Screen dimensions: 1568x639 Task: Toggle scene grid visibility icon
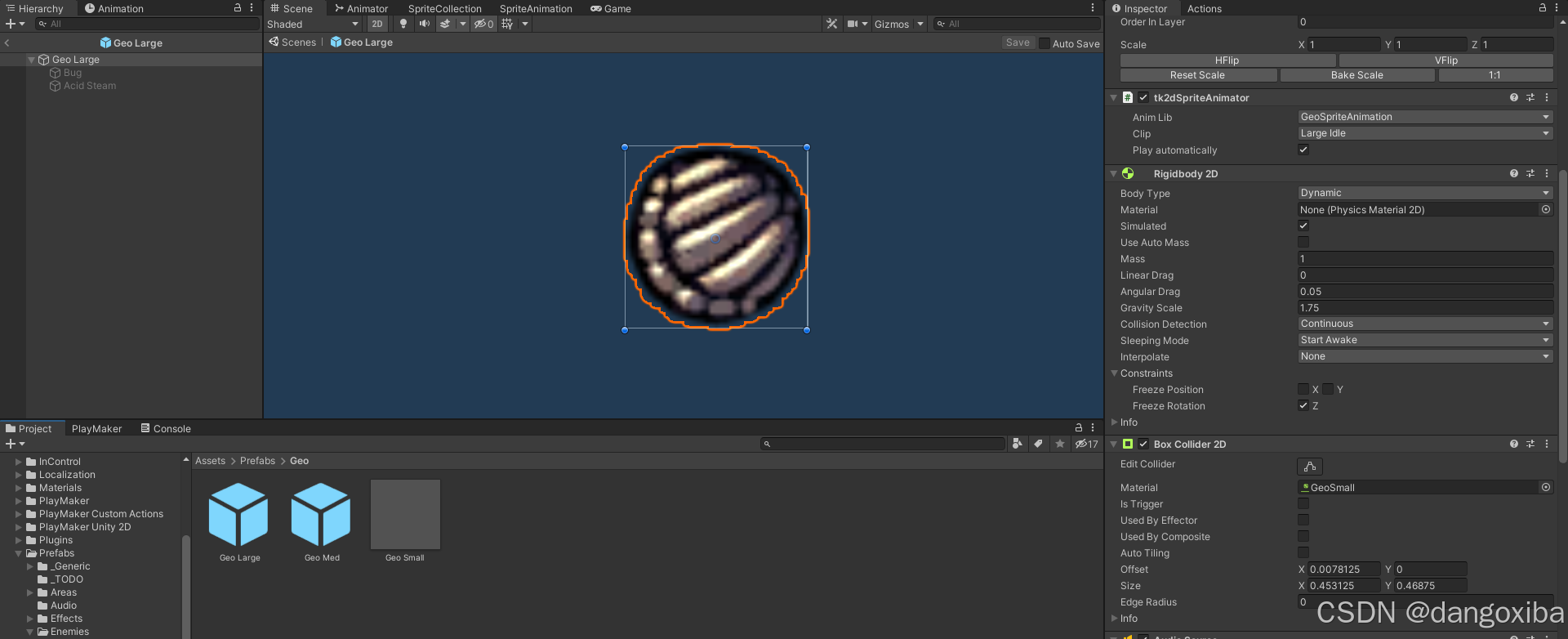507,24
